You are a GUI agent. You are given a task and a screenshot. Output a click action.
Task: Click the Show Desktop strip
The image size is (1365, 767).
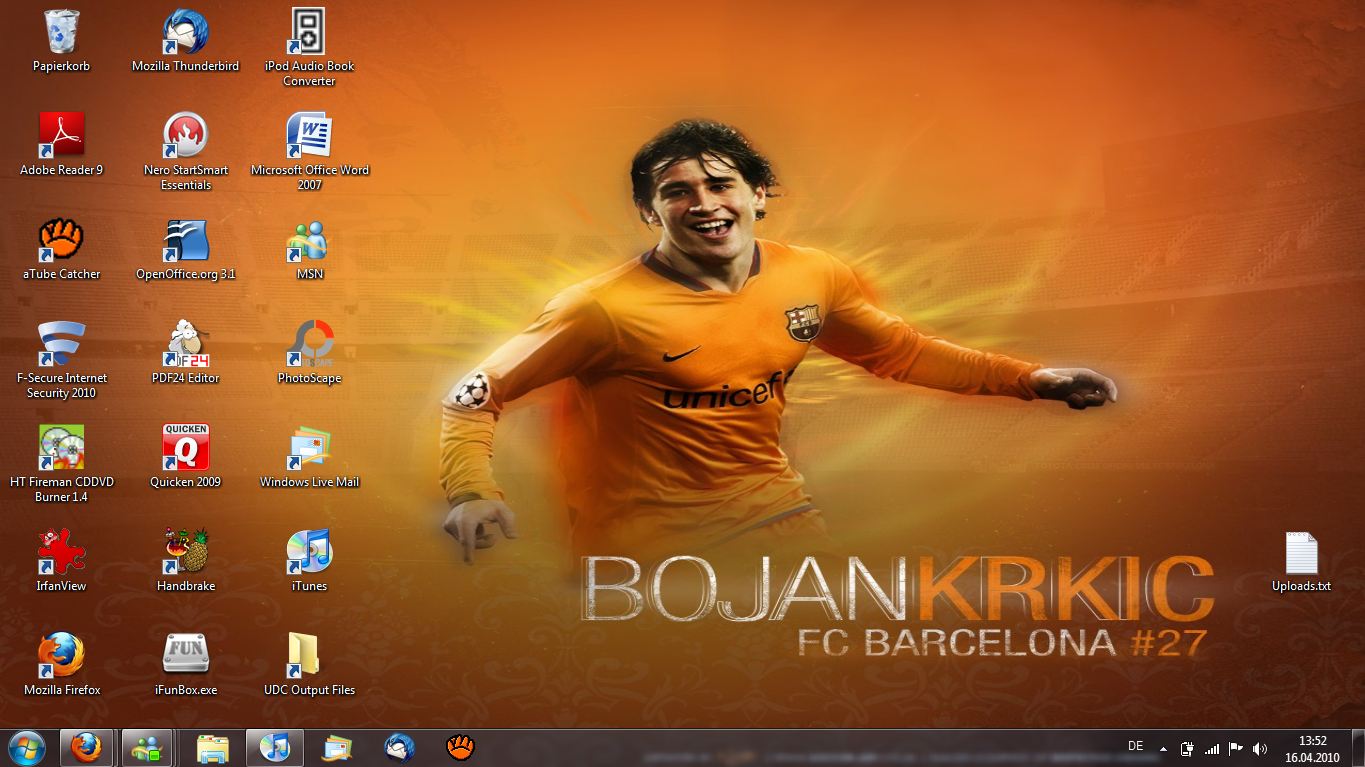pos(1357,748)
